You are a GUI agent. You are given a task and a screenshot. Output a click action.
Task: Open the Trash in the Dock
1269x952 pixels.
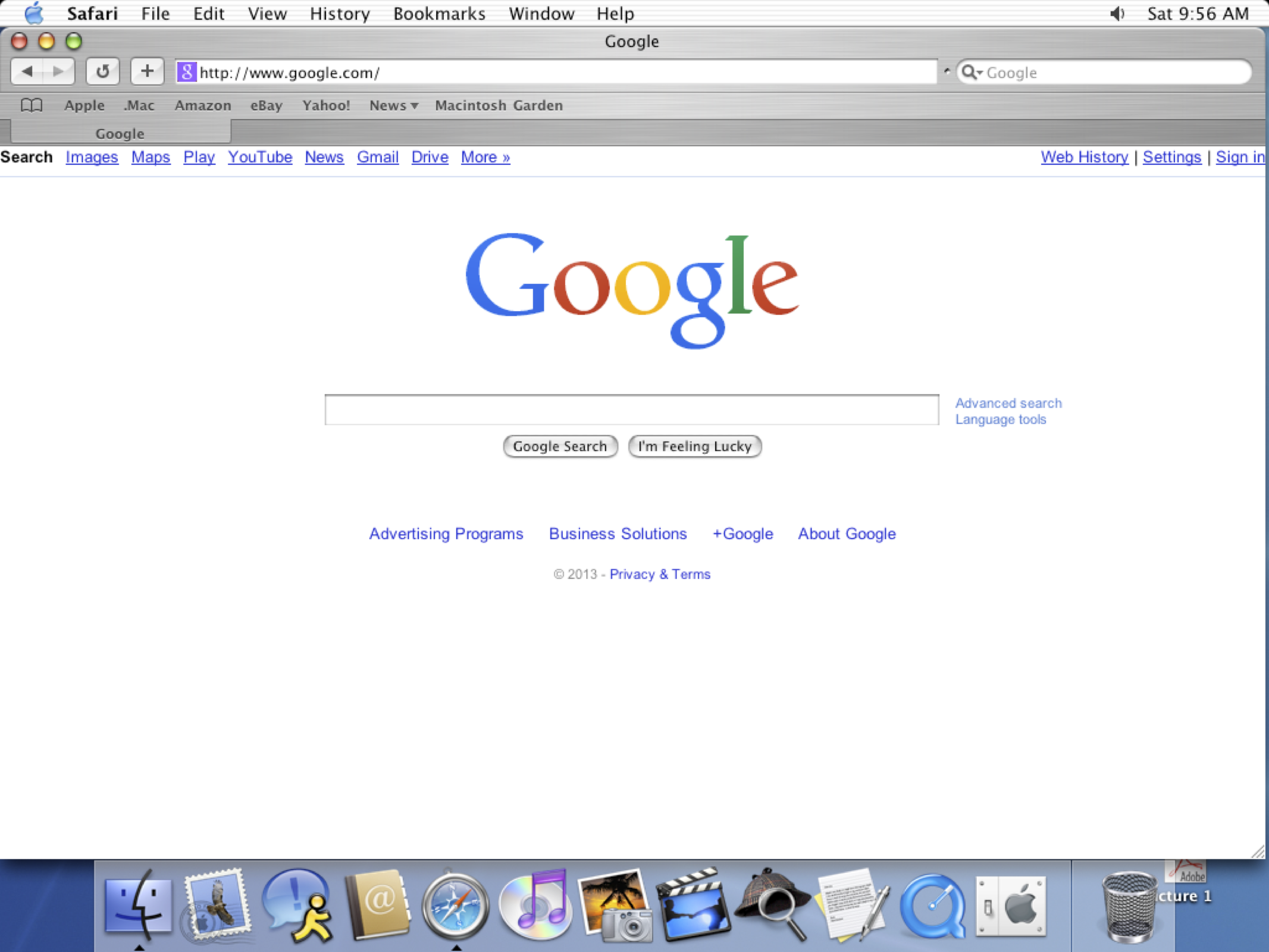(x=1129, y=906)
